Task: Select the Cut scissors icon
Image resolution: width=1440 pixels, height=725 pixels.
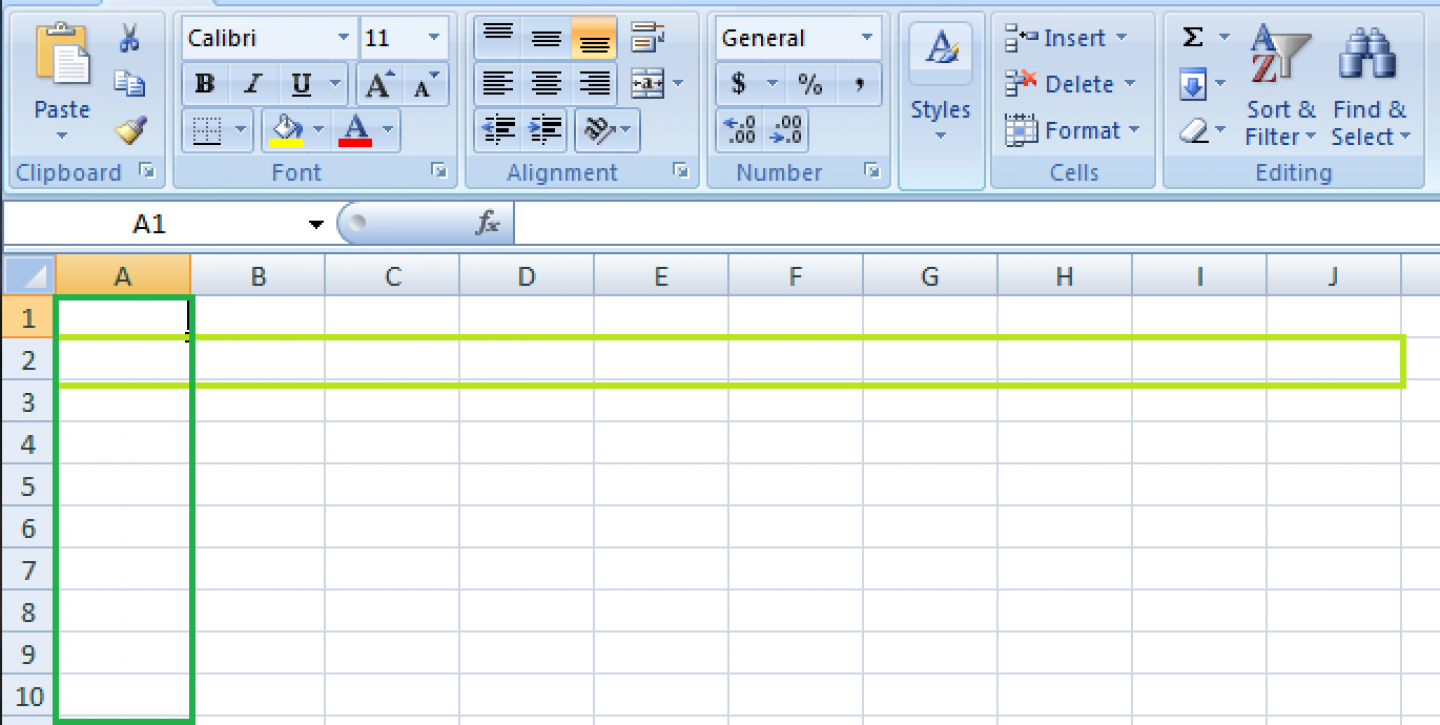Action: [x=131, y=36]
